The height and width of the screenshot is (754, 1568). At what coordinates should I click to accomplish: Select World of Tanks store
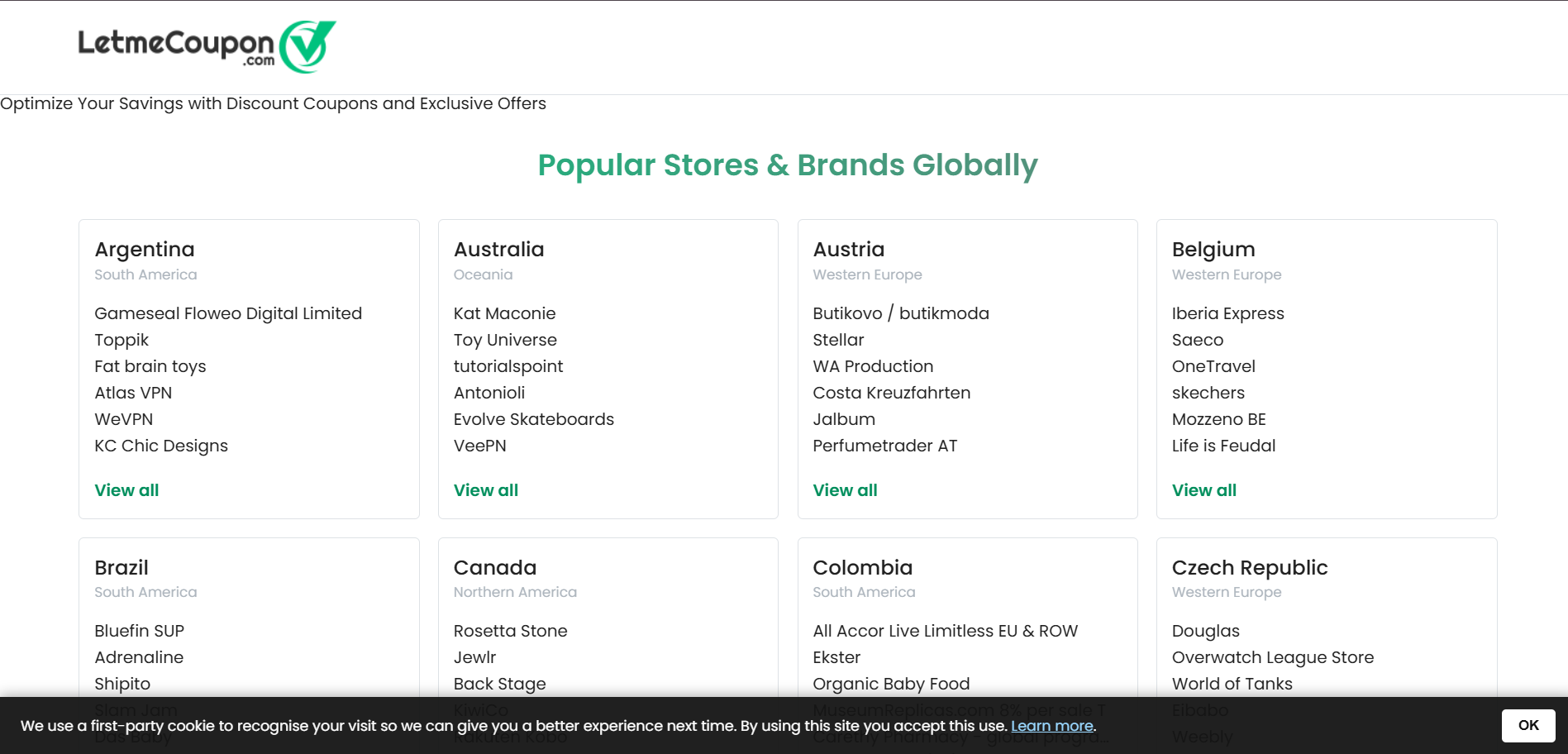tap(1232, 684)
